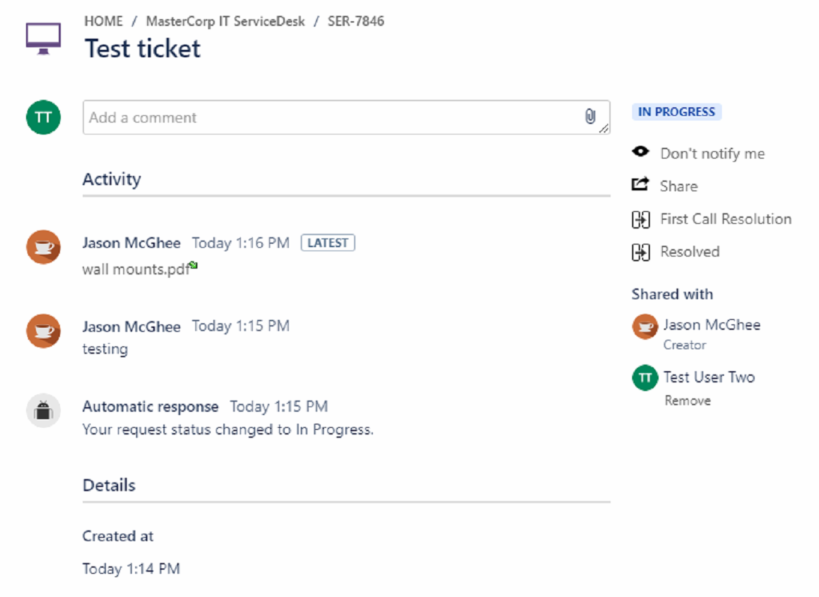
Task: Click in the Add a comment field
Action: click(x=346, y=118)
